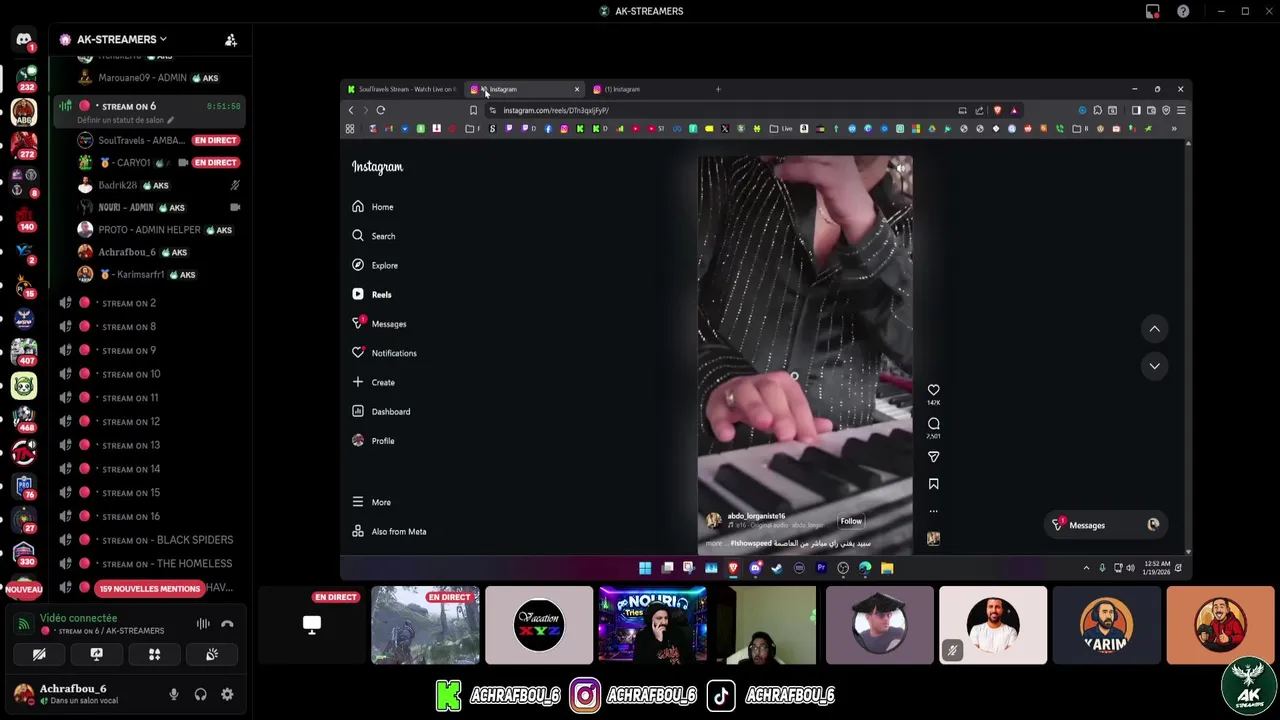Join the STREAM ON 13 voice channel
Screen dimensions: 1280x720
tap(147, 445)
